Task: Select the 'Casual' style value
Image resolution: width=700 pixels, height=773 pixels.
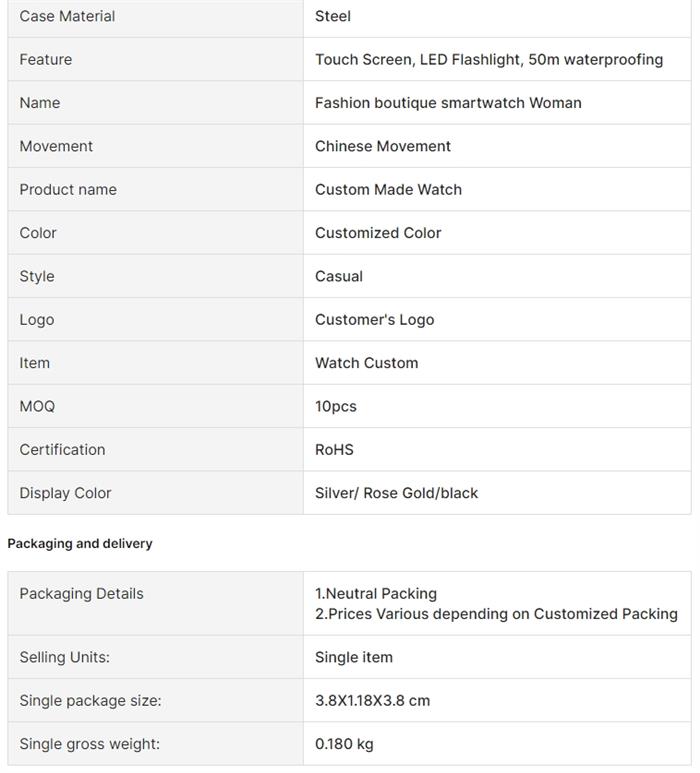Action: pyautogui.click(x=339, y=276)
